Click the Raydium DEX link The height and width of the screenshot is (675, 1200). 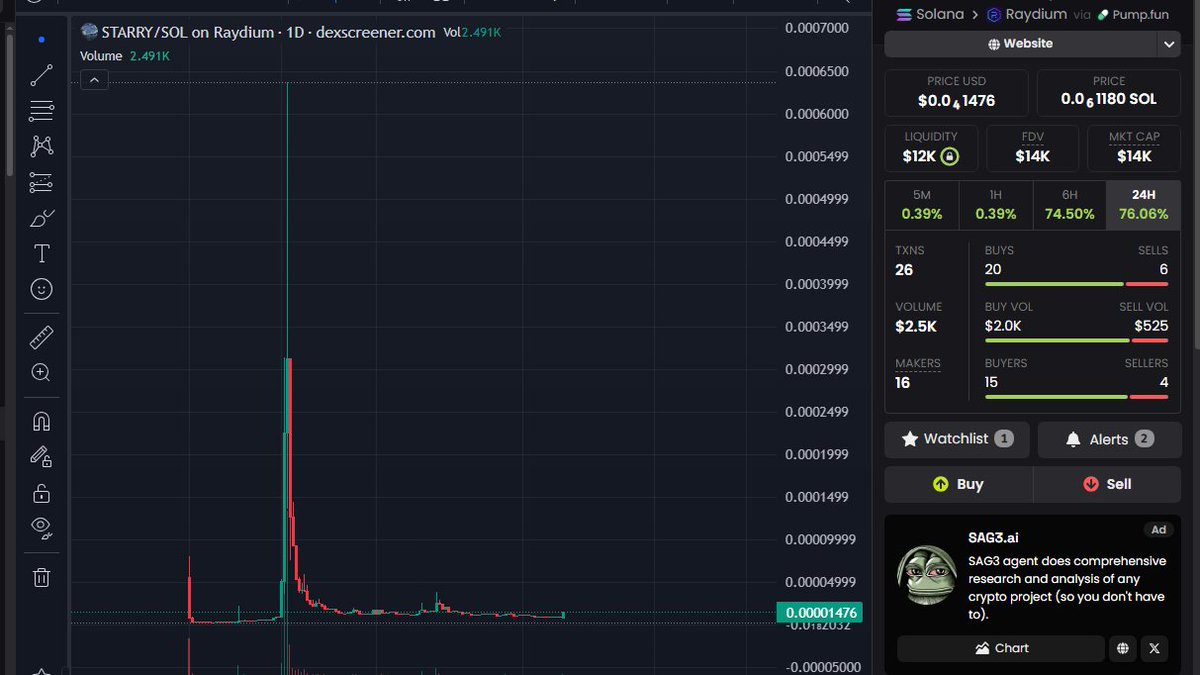1027,15
